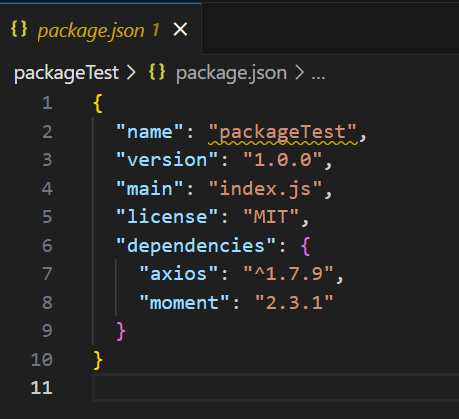
Task: Click the JSON file icon in the tab
Action: pyautogui.click(x=19, y=29)
